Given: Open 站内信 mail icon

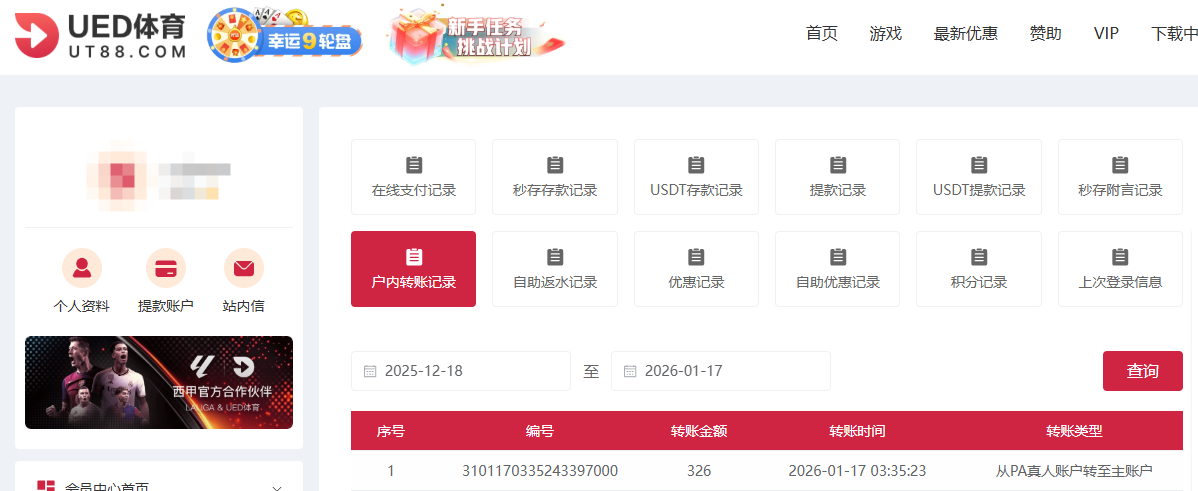Looking at the screenshot, I should [243, 268].
